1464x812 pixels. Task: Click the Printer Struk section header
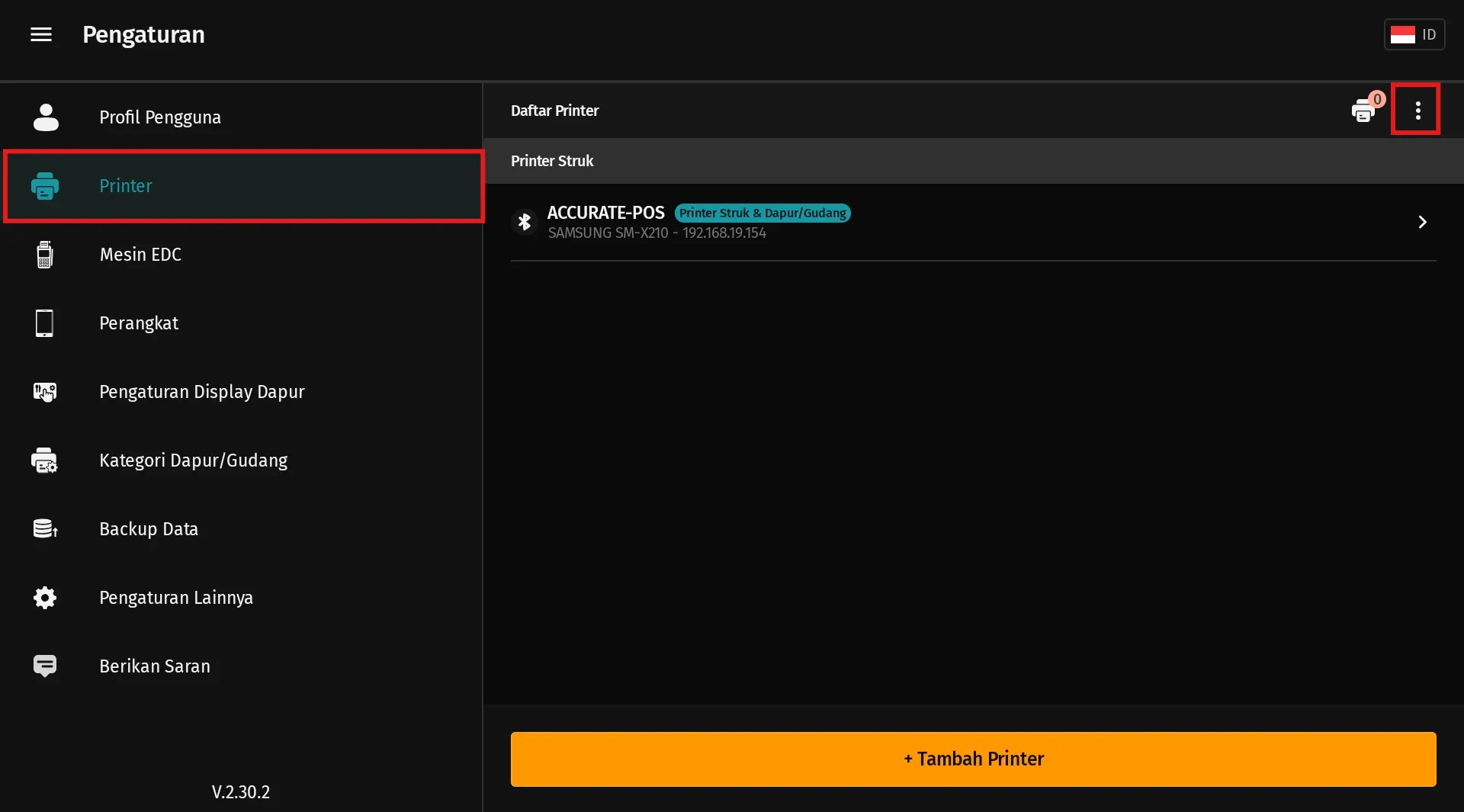coord(552,161)
